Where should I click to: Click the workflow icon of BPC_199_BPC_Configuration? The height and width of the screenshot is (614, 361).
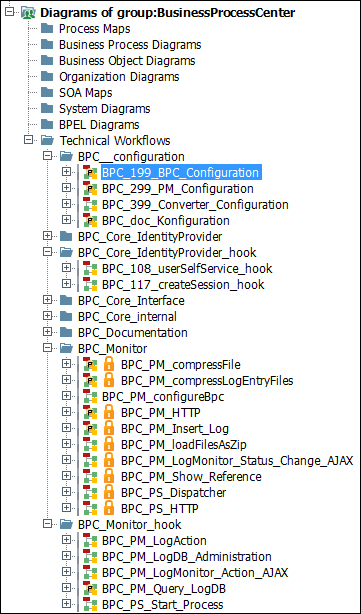point(90,173)
